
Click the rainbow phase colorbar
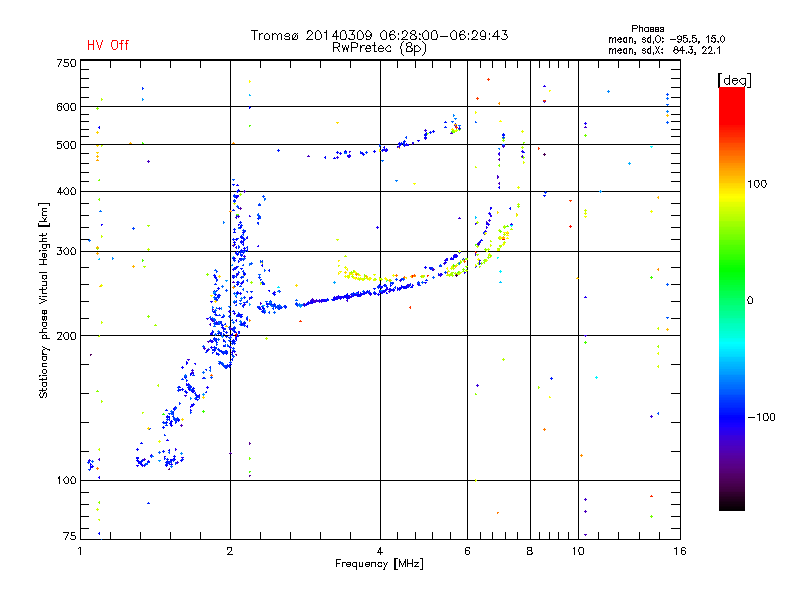coord(732,298)
